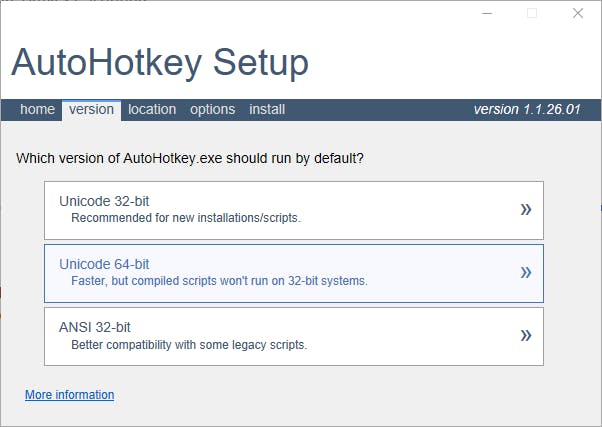Open the More information link
Screen dimensions: 602x427
(69, 395)
